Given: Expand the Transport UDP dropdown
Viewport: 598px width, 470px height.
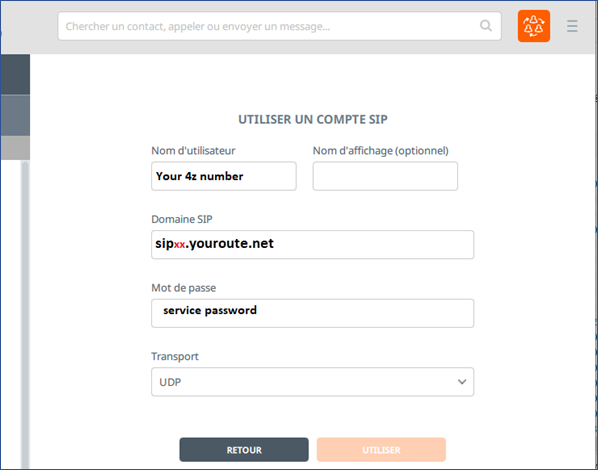Looking at the screenshot, I should click(312, 382).
